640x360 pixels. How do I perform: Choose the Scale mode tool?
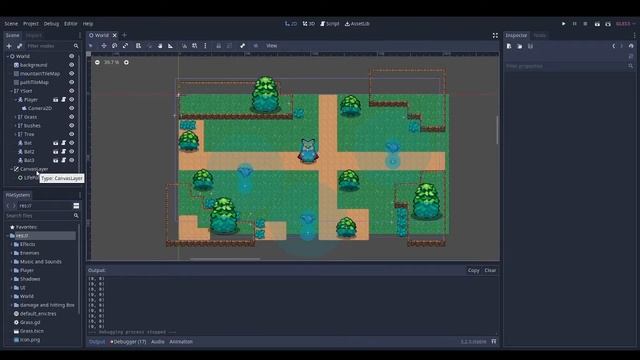coord(125,46)
